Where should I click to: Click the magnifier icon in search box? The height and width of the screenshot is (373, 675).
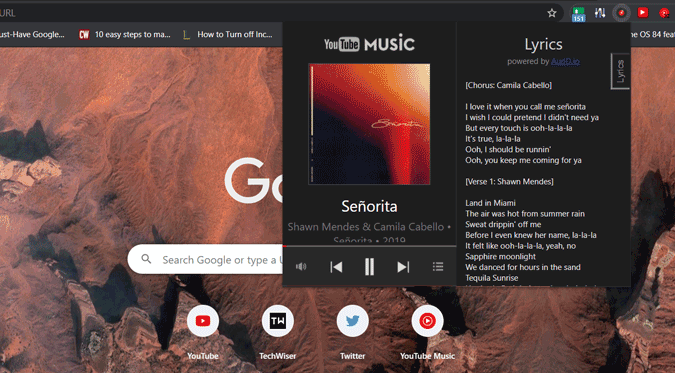point(146,259)
